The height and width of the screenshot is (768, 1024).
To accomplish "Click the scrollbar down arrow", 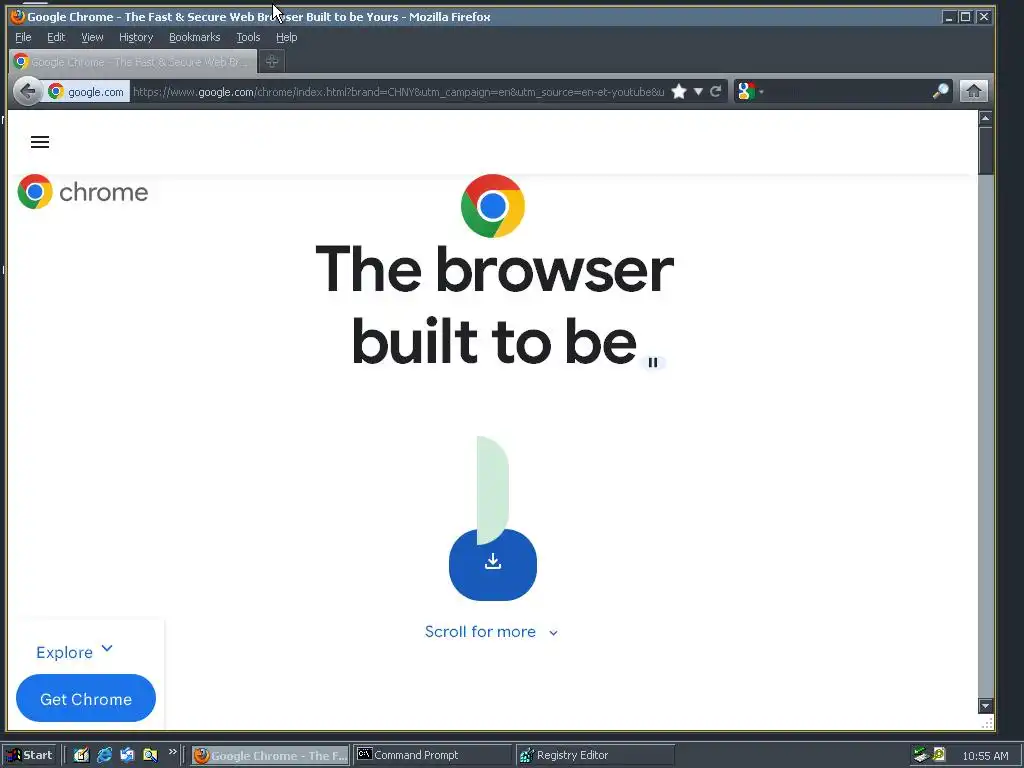I will tap(985, 705).
